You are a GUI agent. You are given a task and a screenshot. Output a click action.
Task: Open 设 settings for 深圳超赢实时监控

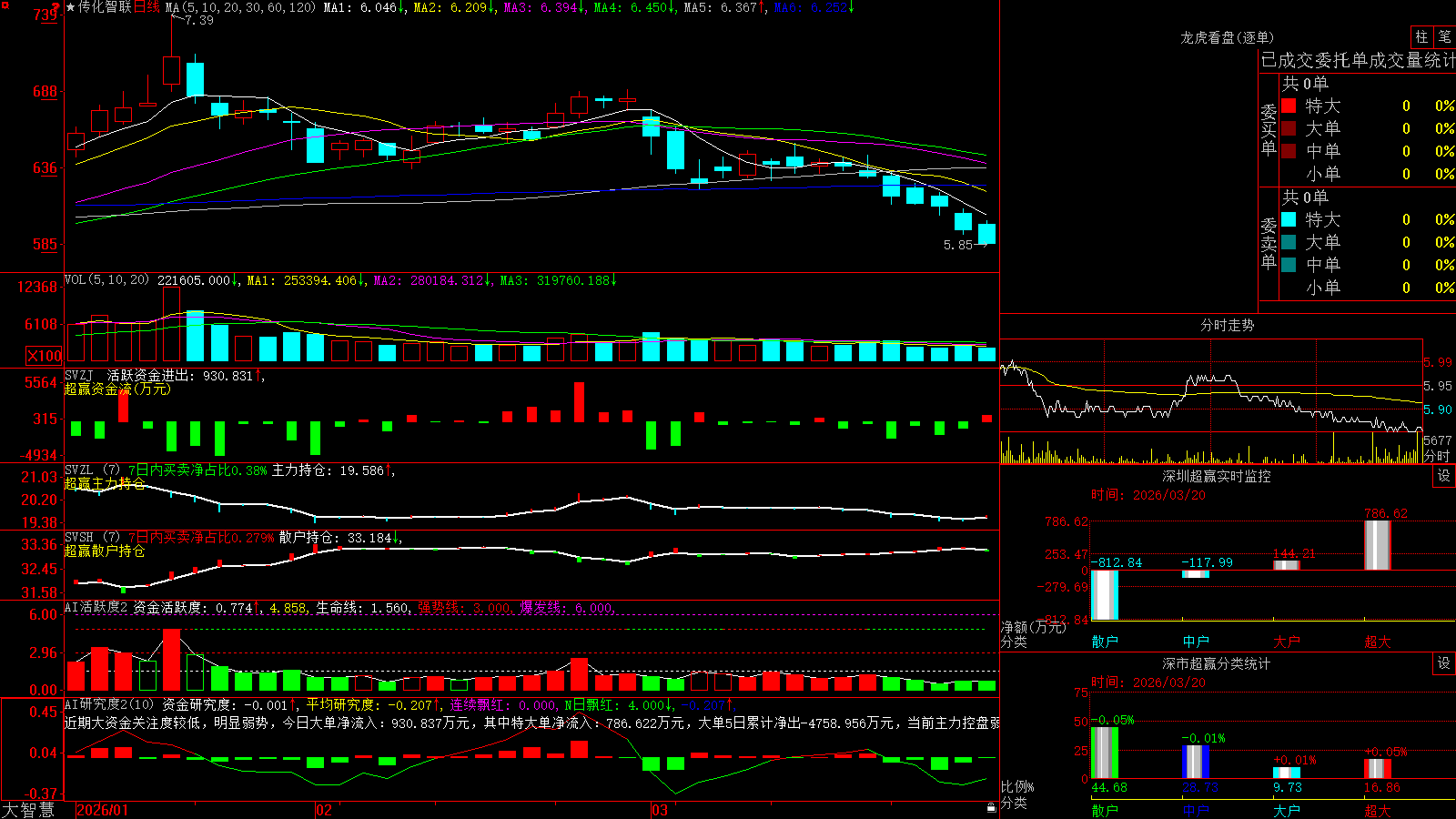[x=1444, y=476]
